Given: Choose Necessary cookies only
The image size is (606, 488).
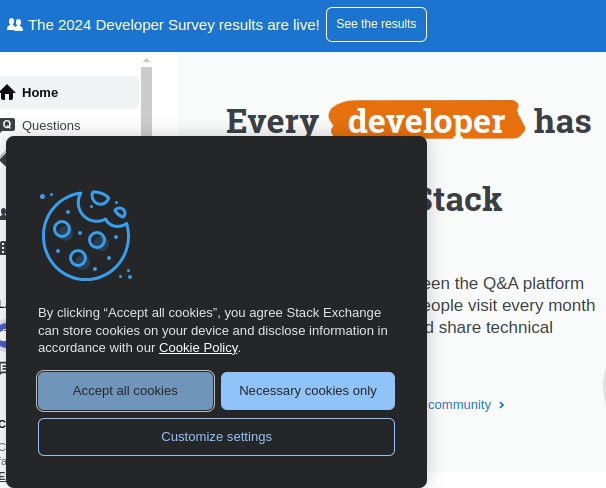Looking at the screenshot, I should pos(308,391).
